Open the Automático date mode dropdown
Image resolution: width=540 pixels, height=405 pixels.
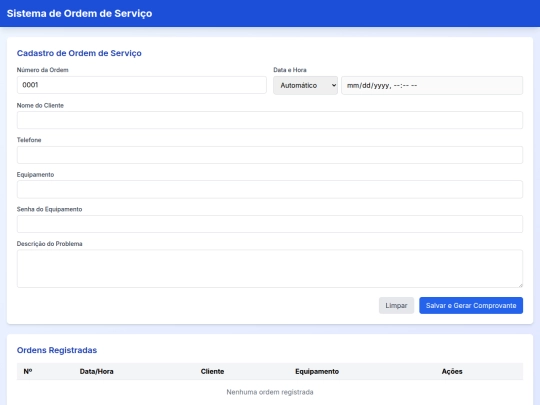pyautogui.click(x=305, y=85)
